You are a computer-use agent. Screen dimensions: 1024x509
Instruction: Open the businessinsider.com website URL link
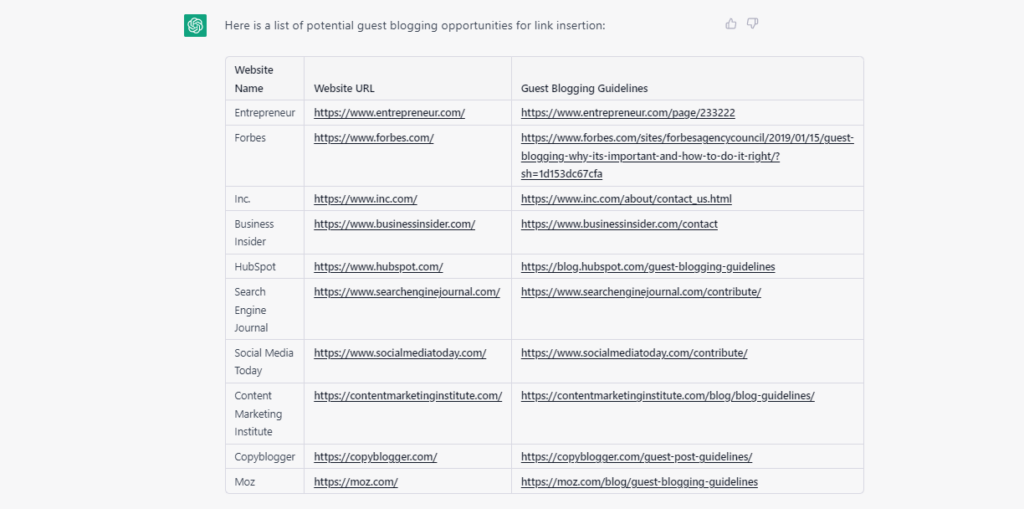394,223
